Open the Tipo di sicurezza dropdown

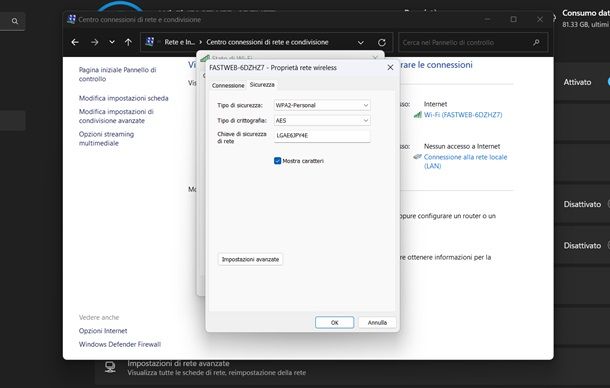point(322,105)
